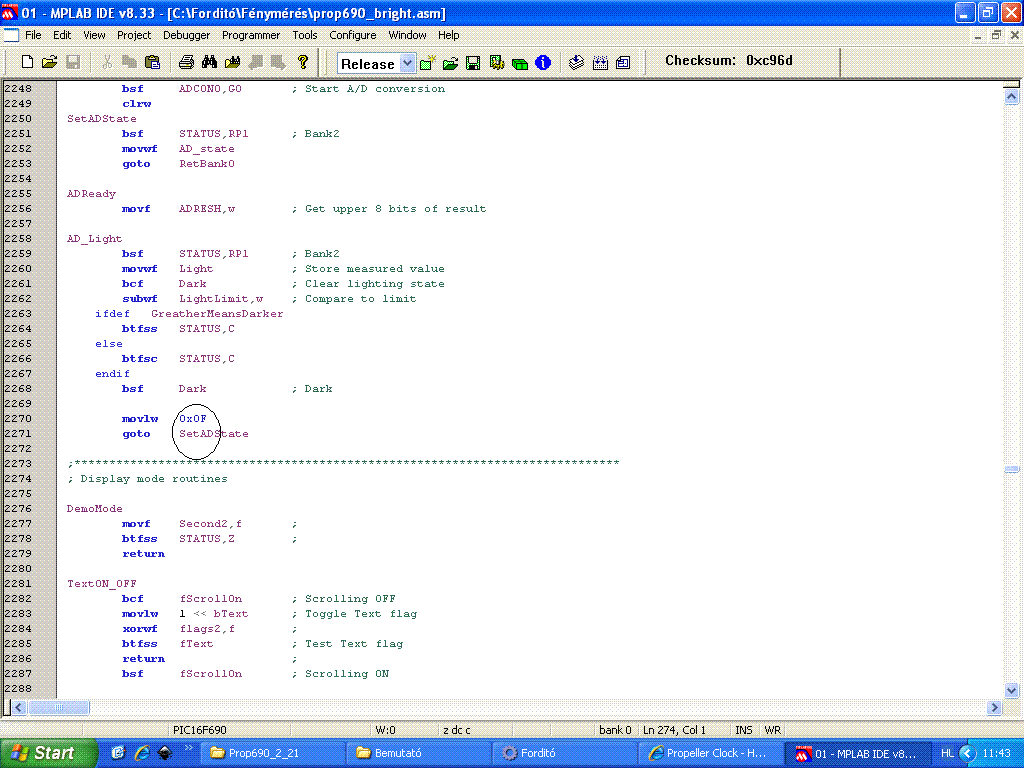1024x768 pixels.
Task: Click the Find in Files folder-binoculars icon
Action: (232, 62)
